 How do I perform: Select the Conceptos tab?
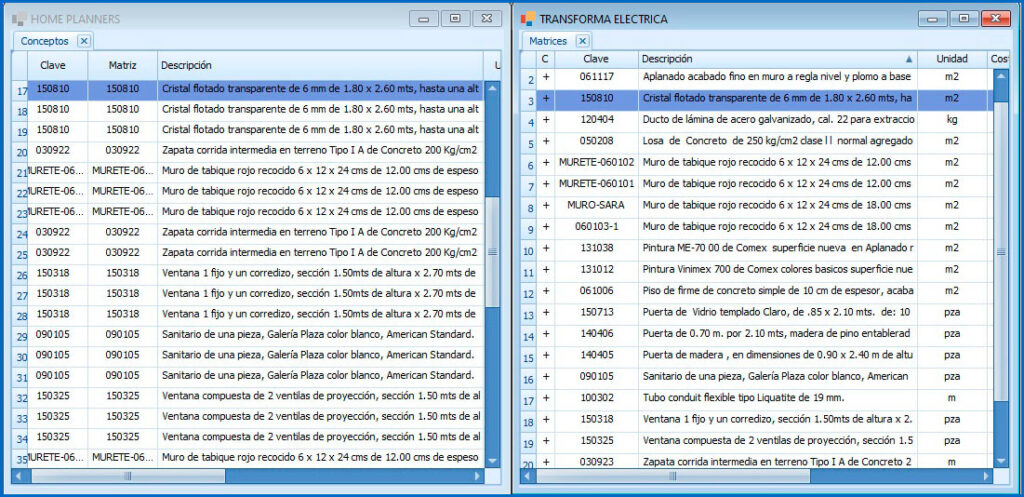coord(44,40)
